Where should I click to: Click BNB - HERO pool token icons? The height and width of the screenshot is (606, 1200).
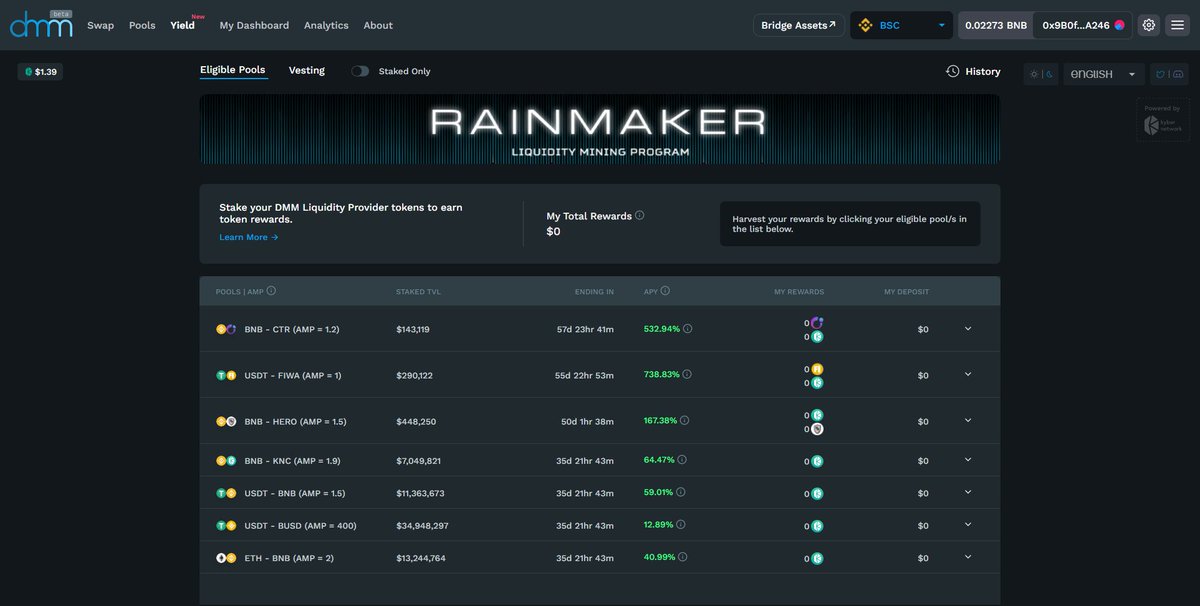(226, 421)
